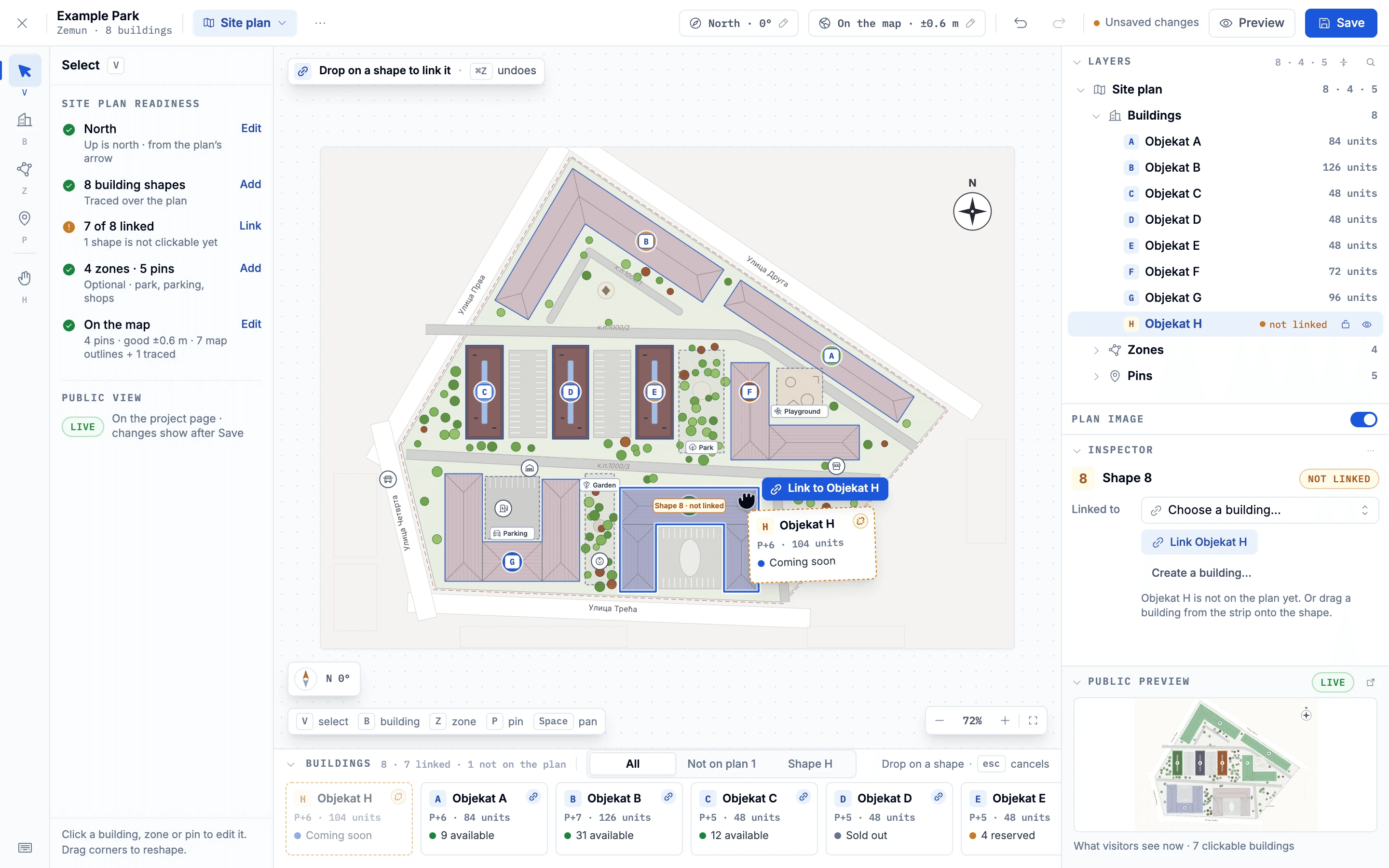
Task: Click the Link Objekat H button
Action: [x=1199, y=542]
